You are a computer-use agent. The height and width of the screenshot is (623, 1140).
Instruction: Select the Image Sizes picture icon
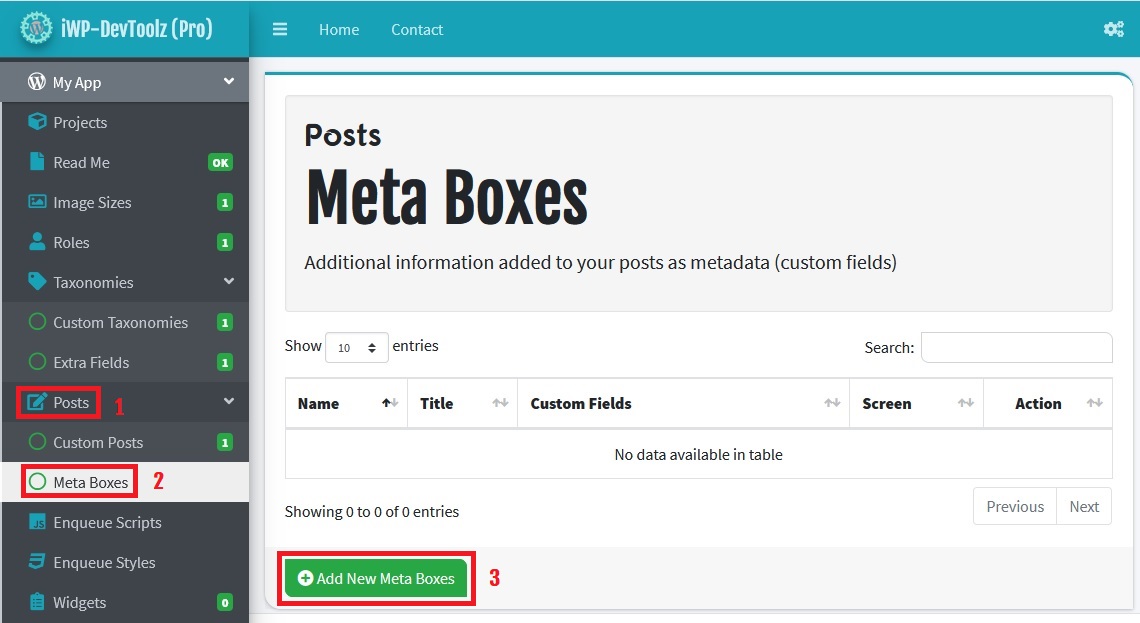[37, 202]
